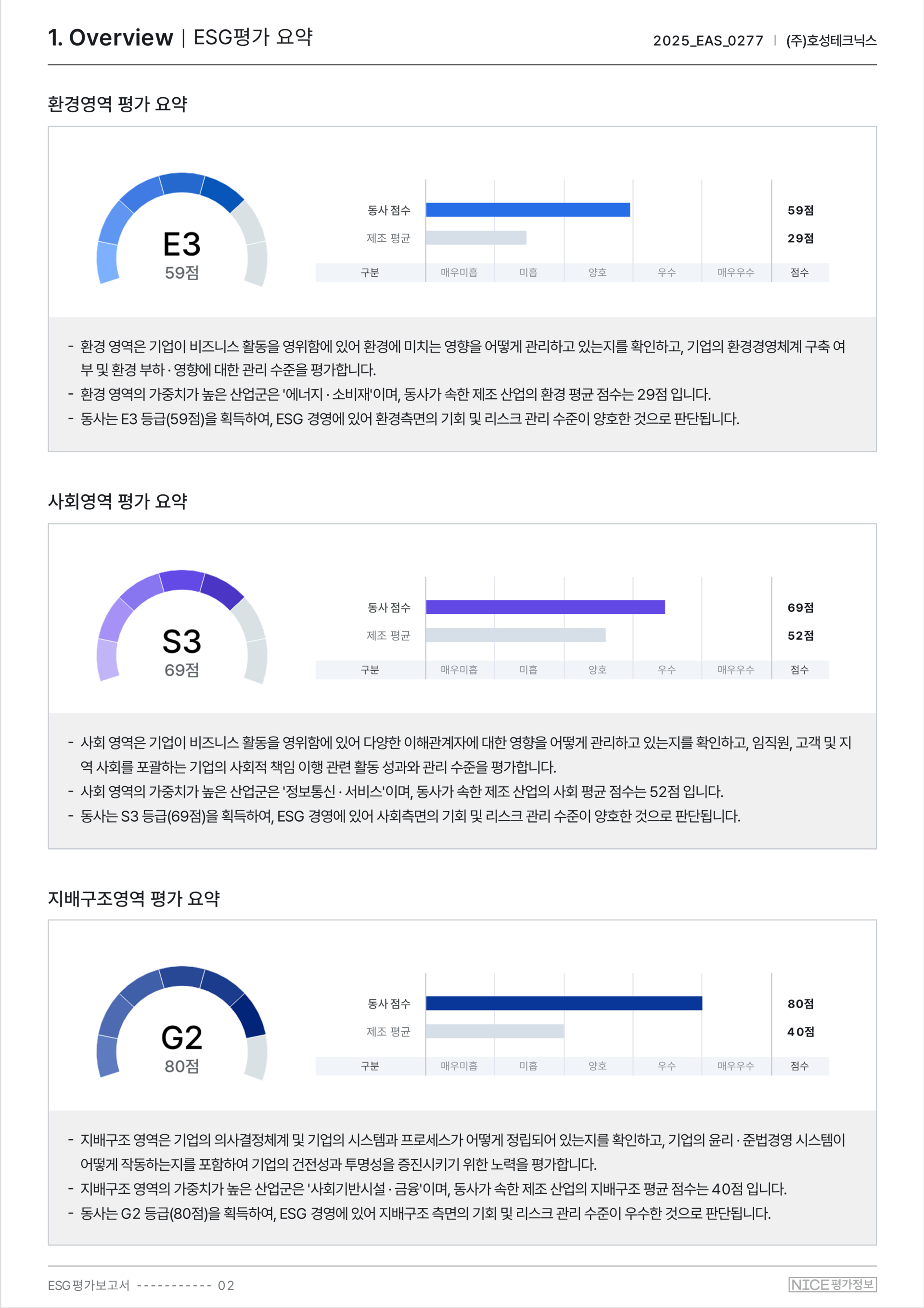Click the company name (주)호성테크닉스
This screenshot has width=924, height=1308.
point(831,40)
